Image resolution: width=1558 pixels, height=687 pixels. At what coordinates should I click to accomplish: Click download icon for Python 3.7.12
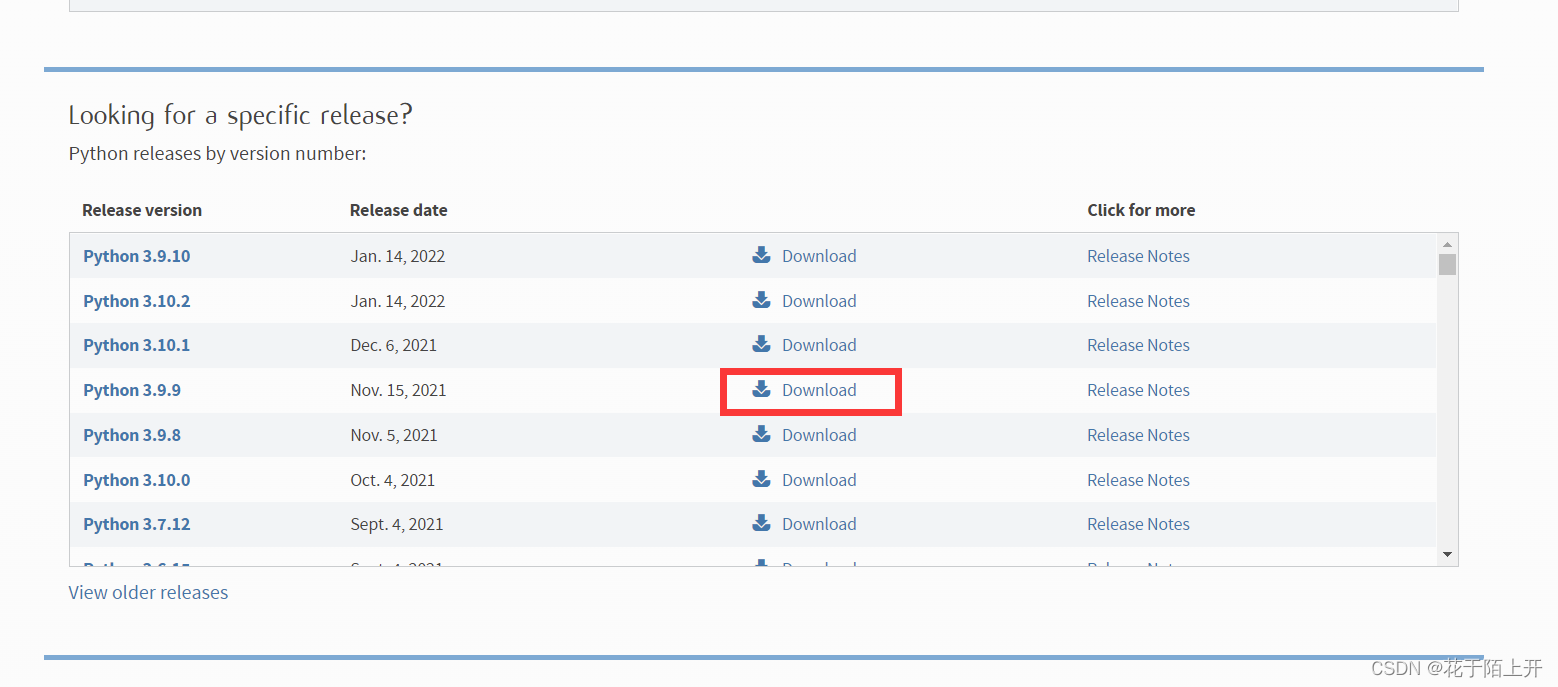point(761,523)
